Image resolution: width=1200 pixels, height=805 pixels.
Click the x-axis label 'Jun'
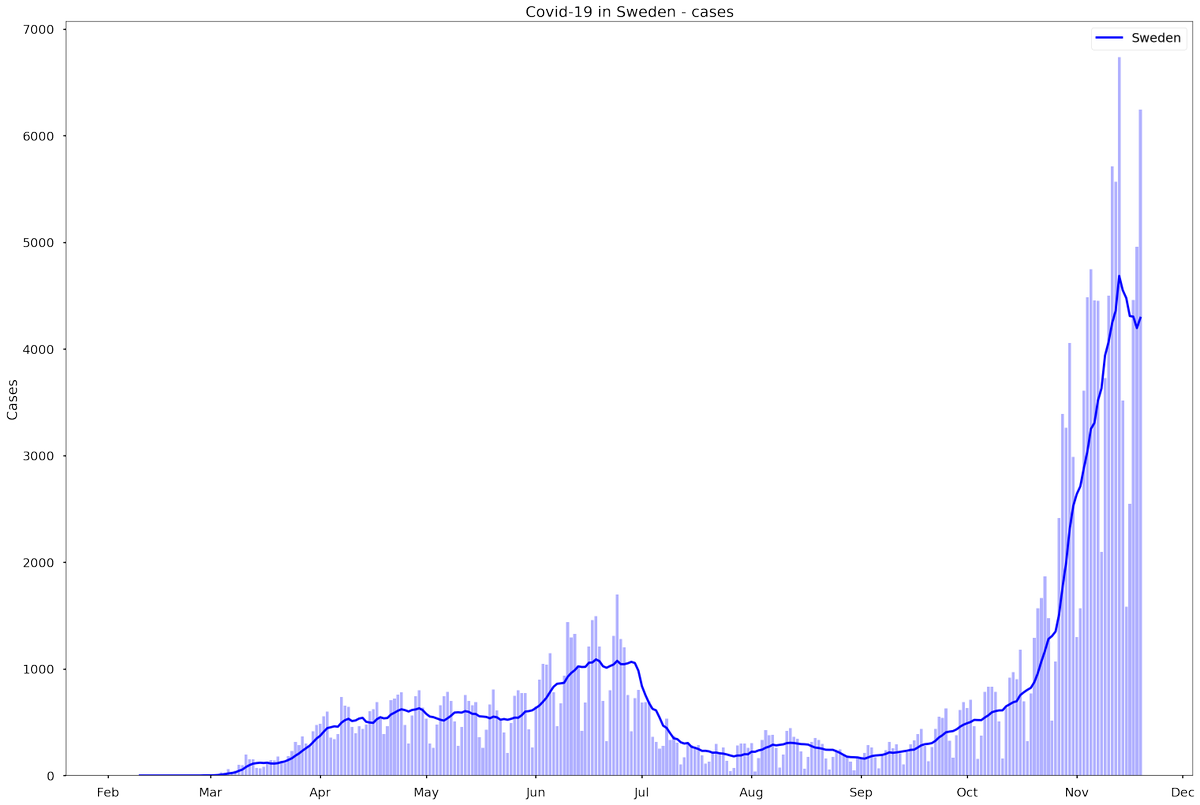pyautogui.click(x=535, y=793)
